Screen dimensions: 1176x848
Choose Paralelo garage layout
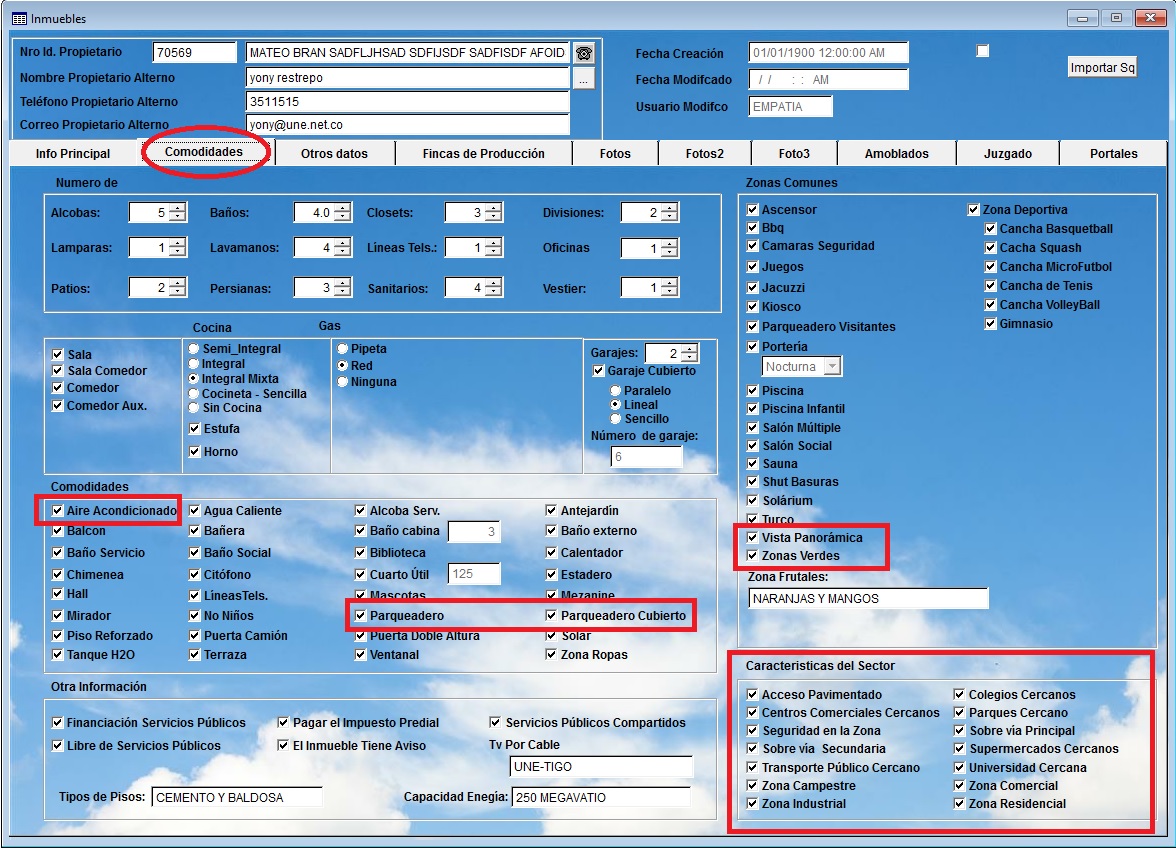click(x=616, y=391)
